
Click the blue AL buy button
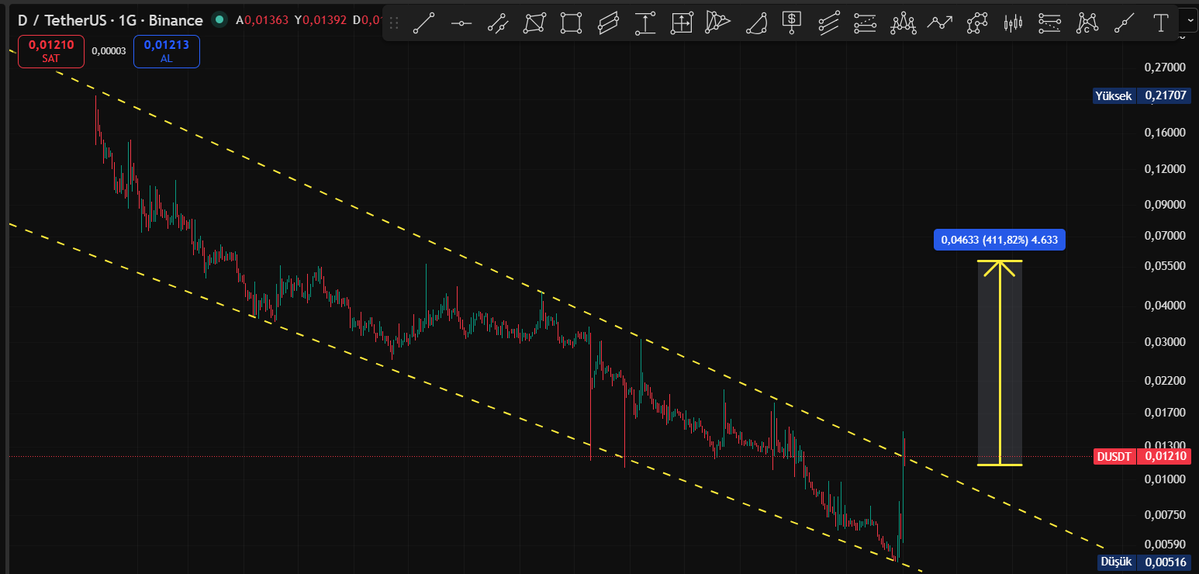[166, 53]
